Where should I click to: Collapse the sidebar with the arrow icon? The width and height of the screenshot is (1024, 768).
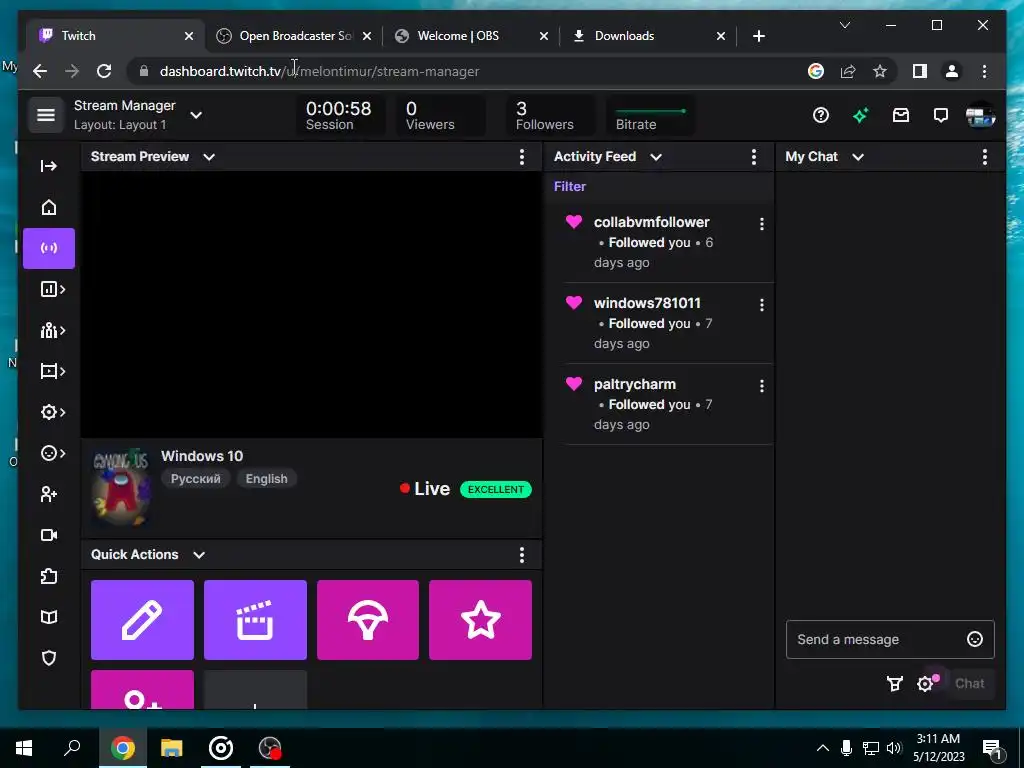point(49,166)
